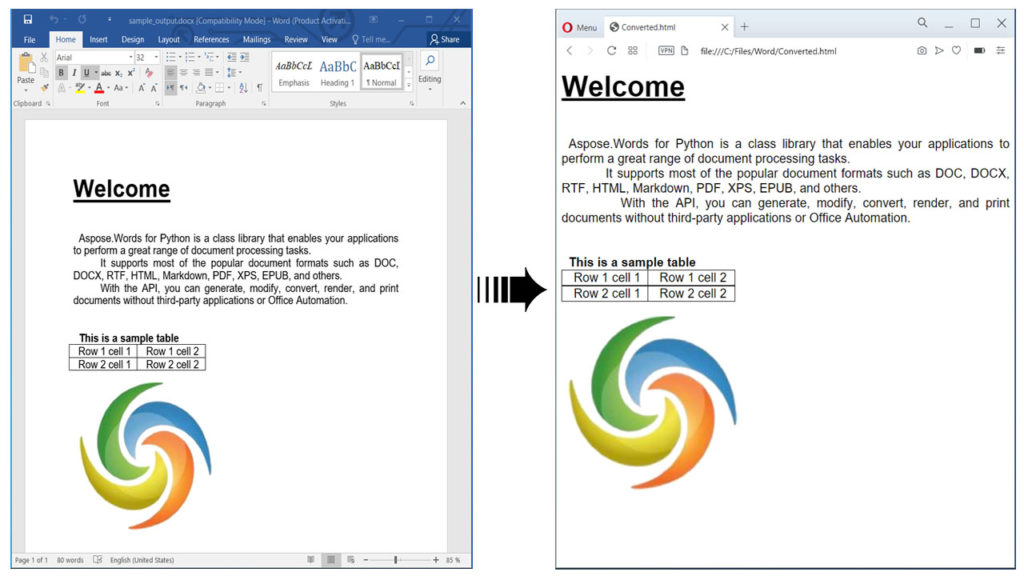Select the Sort icon in Paragraph group
Image resolution: width=1024 pixels, height=576 pixels.
(x=243, y=87)
